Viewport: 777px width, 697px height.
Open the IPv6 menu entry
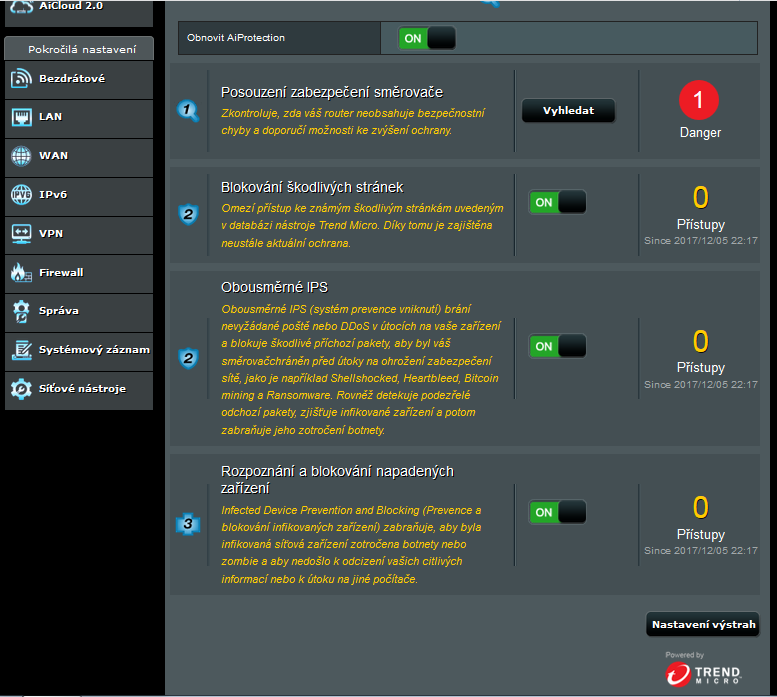coord(79,195)
